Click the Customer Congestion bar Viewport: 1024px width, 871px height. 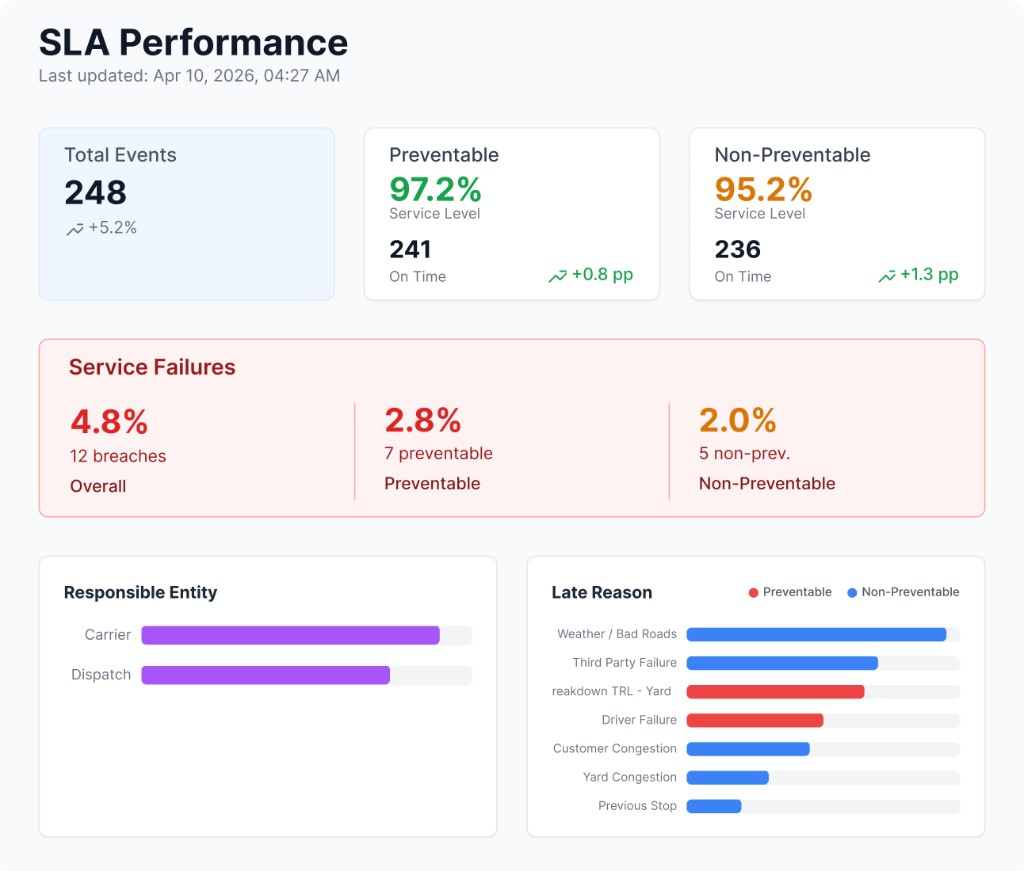coord(748,749)
